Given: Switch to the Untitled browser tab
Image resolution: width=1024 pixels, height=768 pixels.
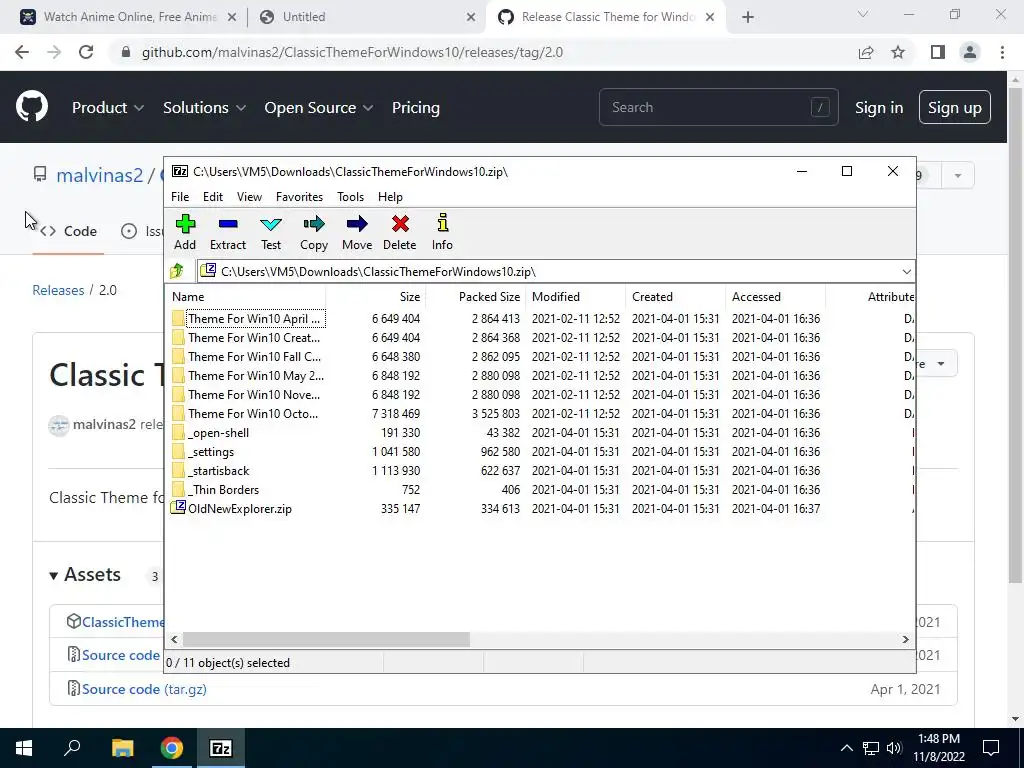Looking at the screenshot, I should coord(367,17).
